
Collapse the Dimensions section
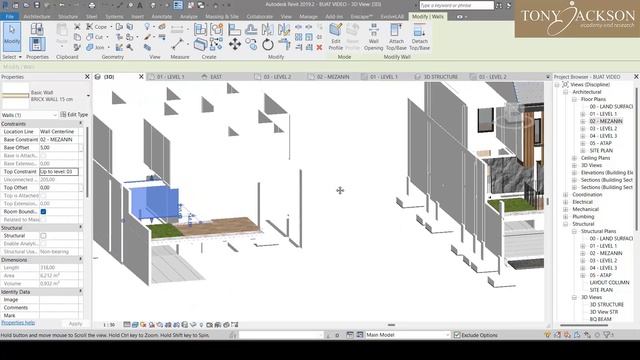pyautogui.click(x=80, y=260)
